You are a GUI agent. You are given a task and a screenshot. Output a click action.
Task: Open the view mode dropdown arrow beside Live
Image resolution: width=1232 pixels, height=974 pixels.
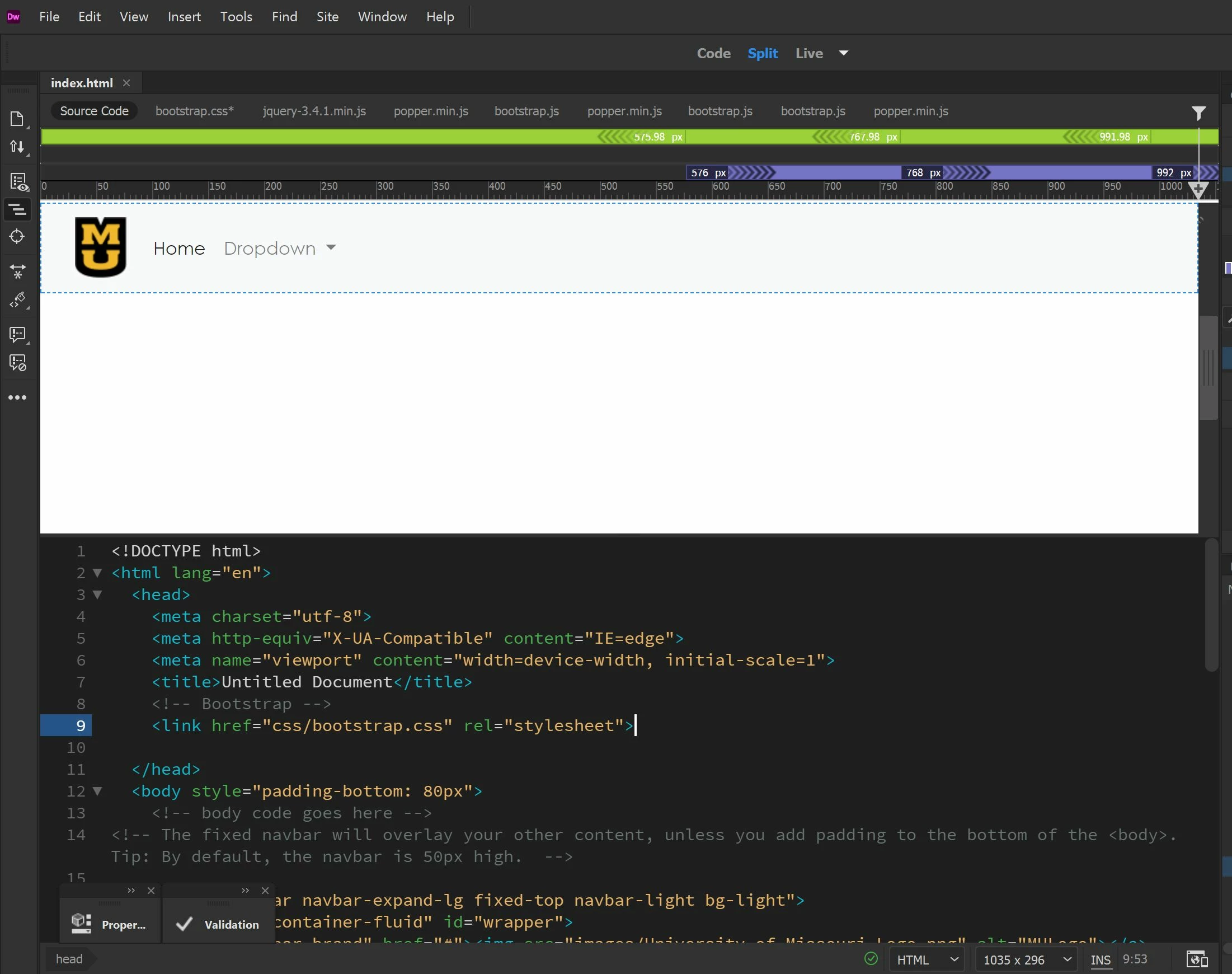tap(843, 53)
